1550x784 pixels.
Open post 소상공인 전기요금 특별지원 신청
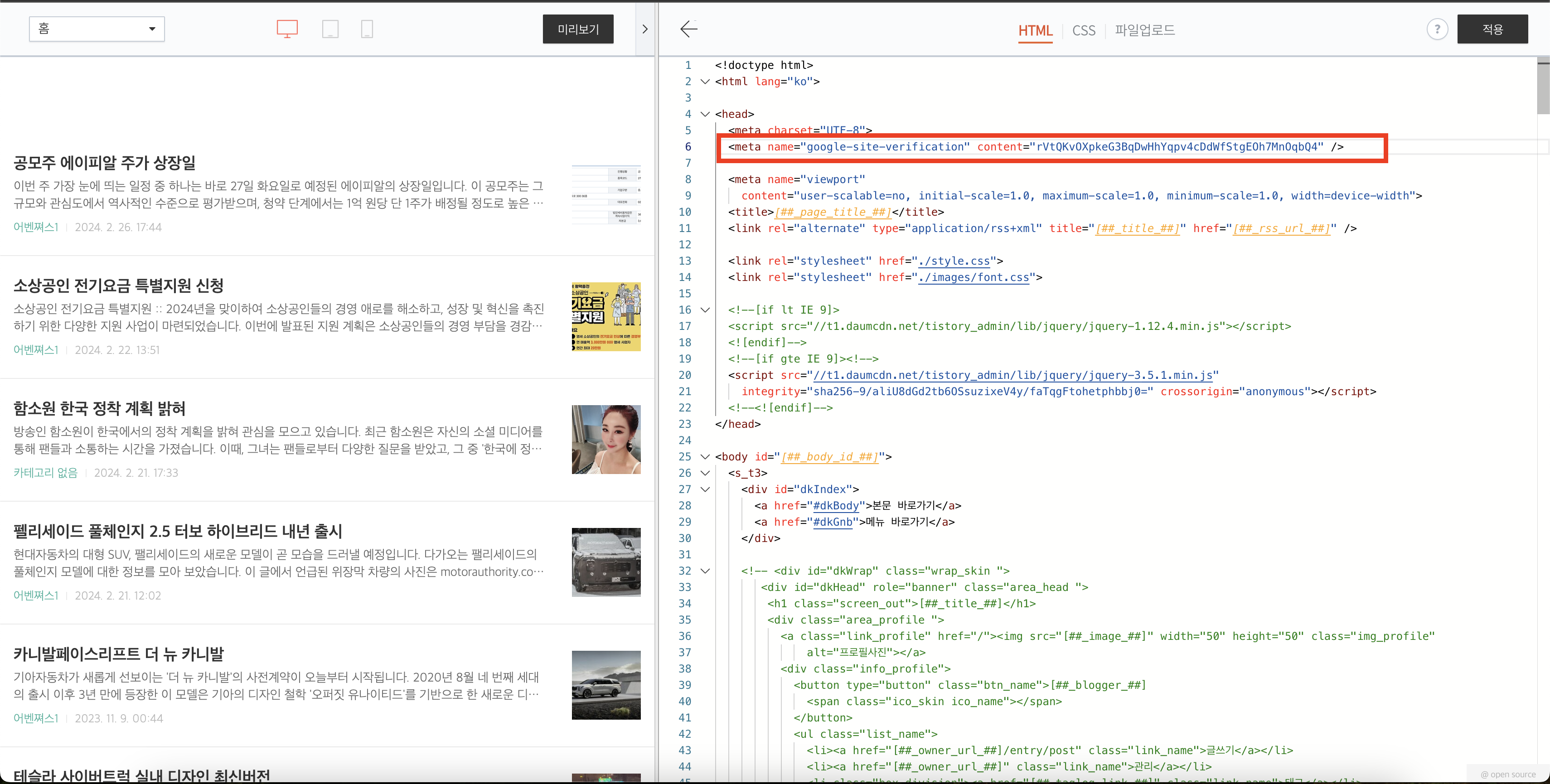(119, 285)
